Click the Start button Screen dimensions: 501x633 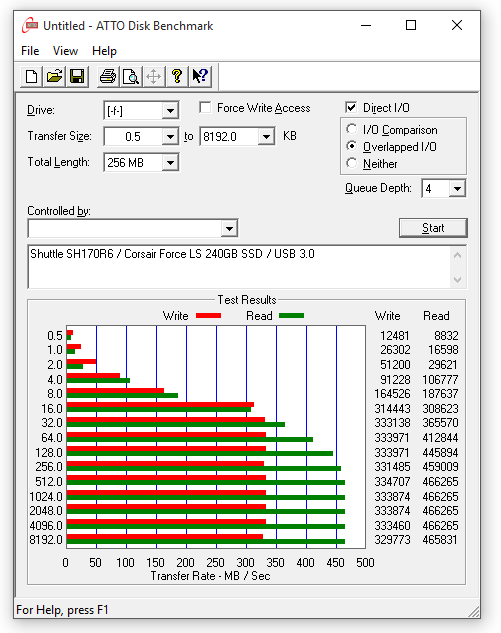433,228
